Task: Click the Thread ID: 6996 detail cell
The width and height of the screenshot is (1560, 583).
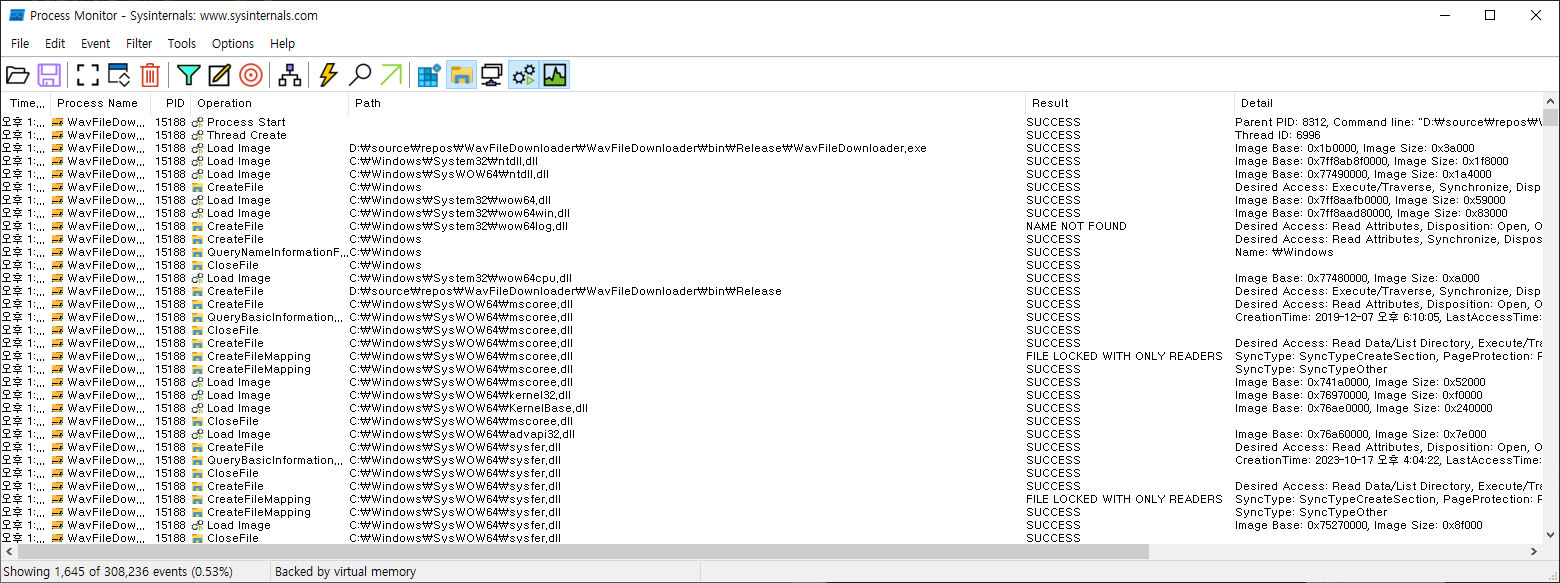Action: (1277, 135)
